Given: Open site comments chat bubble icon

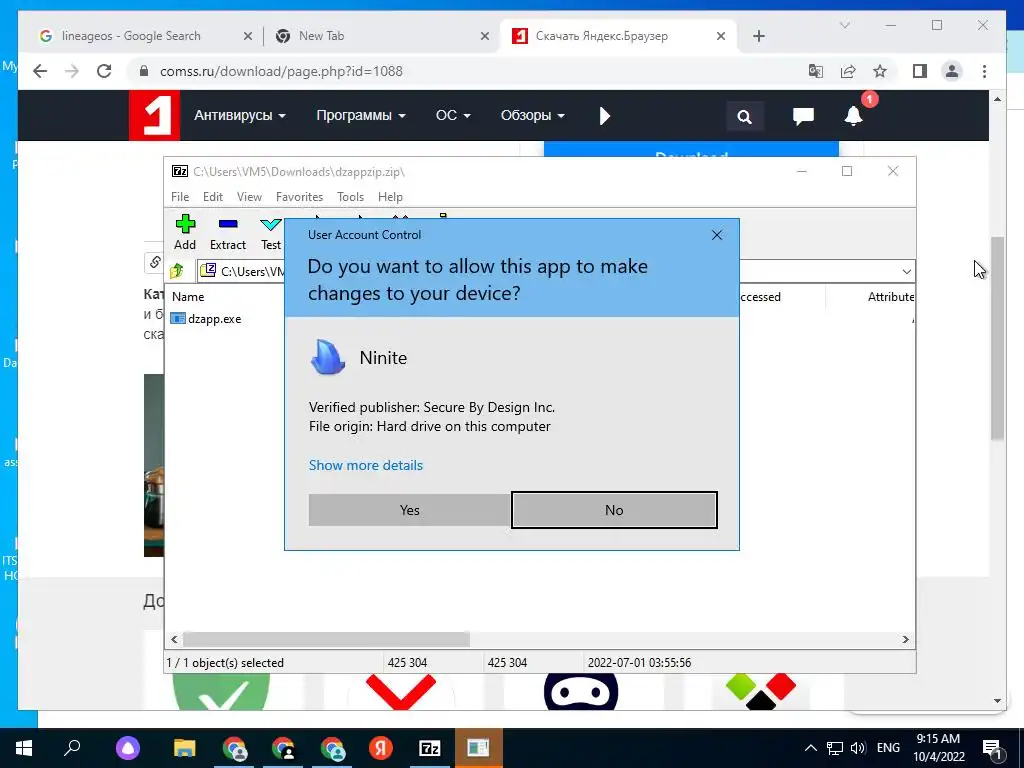Looking at the screenshot, I should 803,116.
